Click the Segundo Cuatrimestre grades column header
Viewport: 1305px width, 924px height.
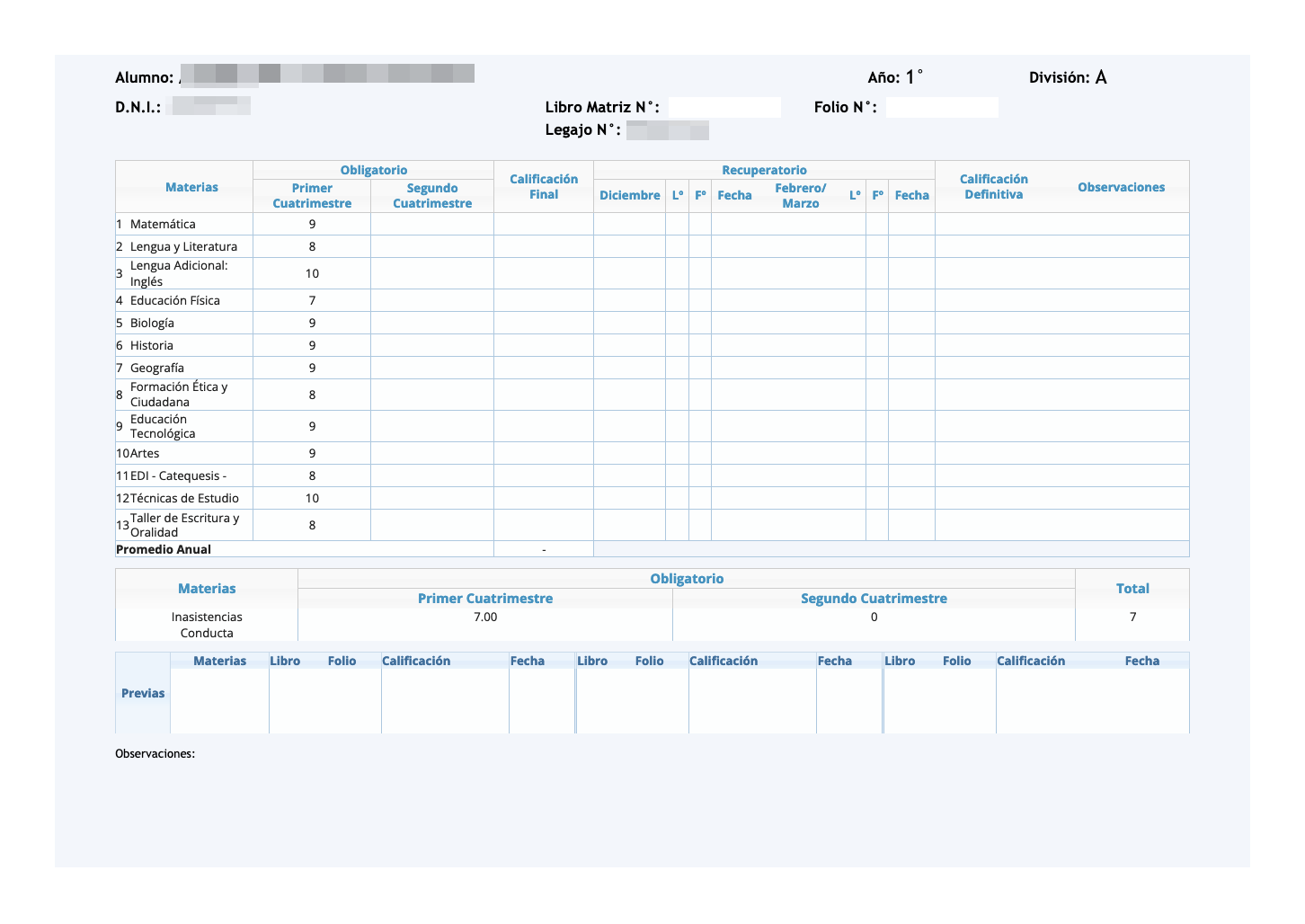(432, 196)
